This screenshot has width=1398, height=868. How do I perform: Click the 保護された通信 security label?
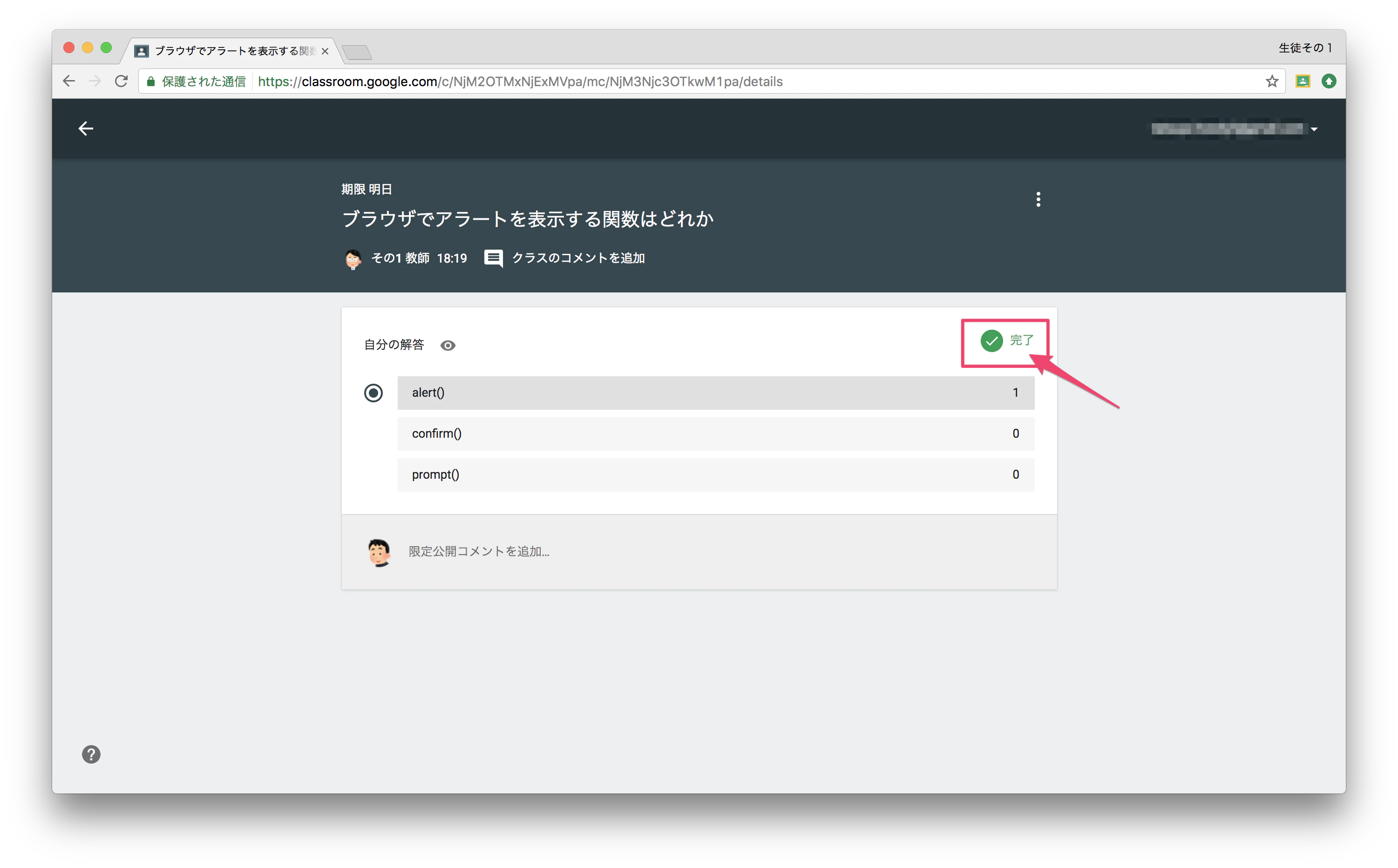point(204,81)
